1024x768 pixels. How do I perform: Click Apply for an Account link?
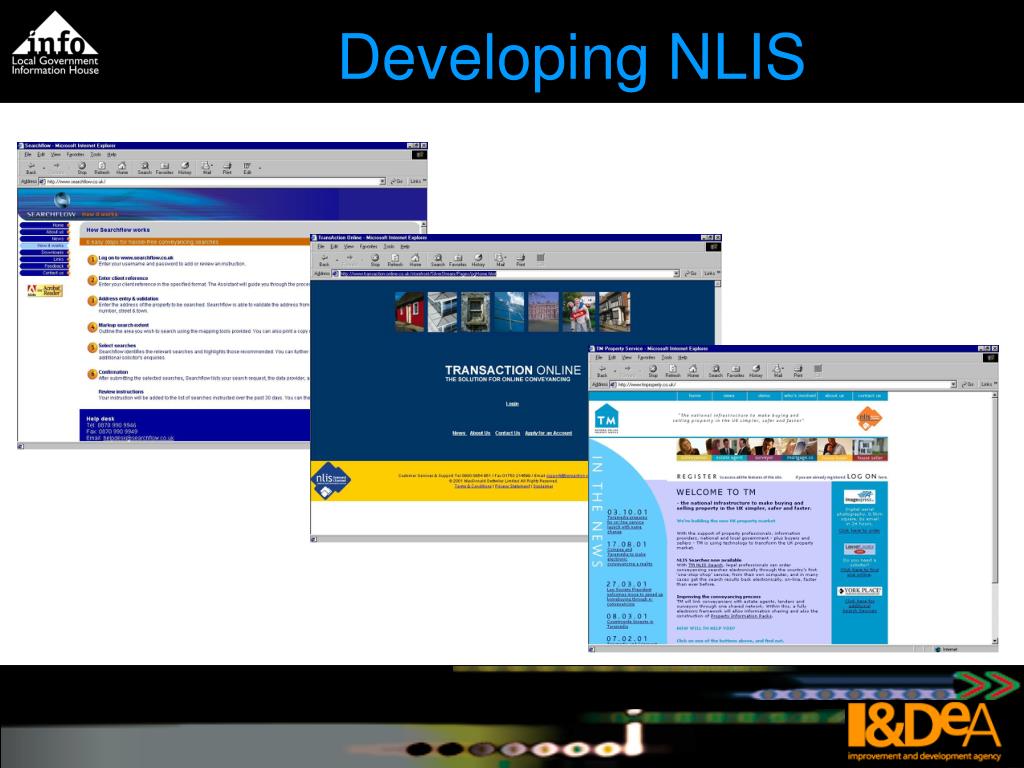pos(548,433)
